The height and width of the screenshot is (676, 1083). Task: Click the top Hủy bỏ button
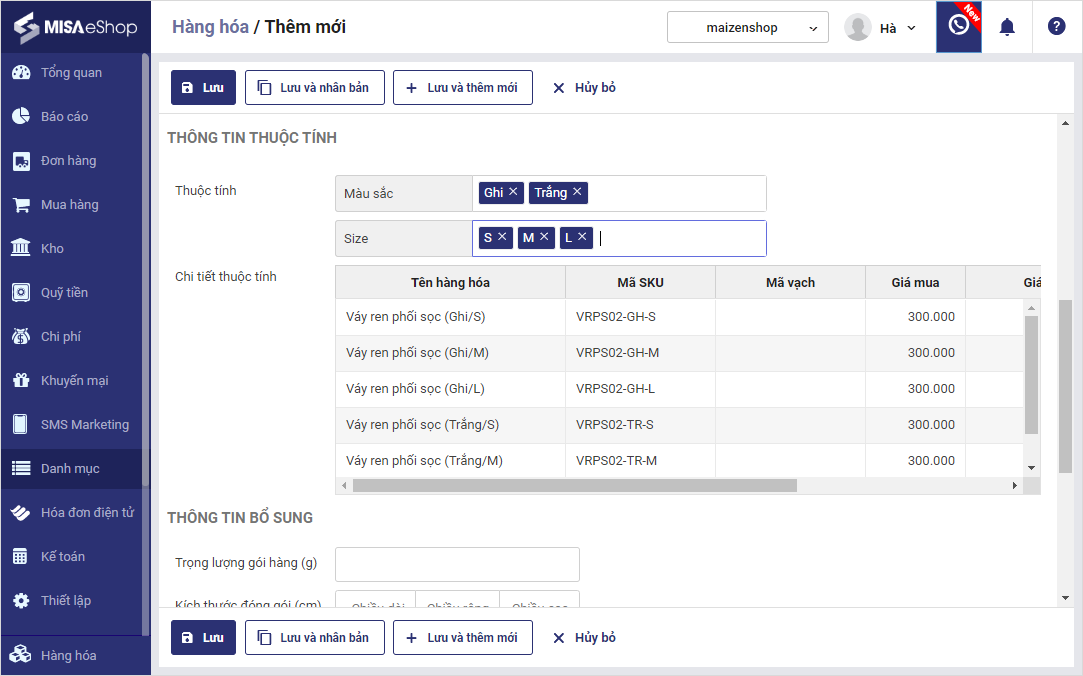click(x=584, y=87)
